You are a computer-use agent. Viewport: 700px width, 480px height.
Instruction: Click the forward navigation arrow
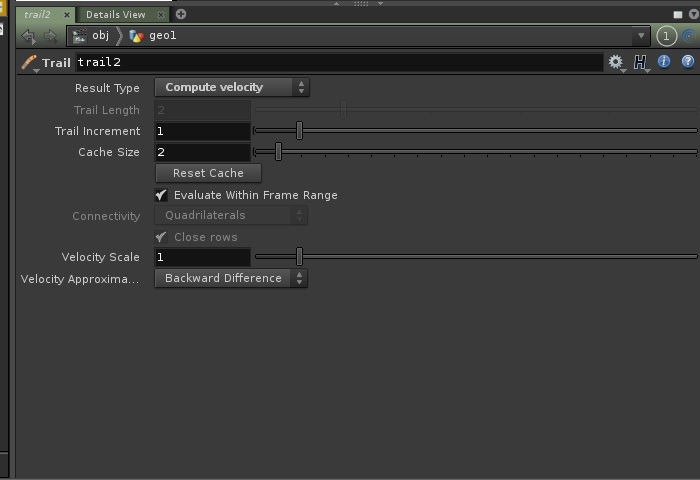point(49,36)
